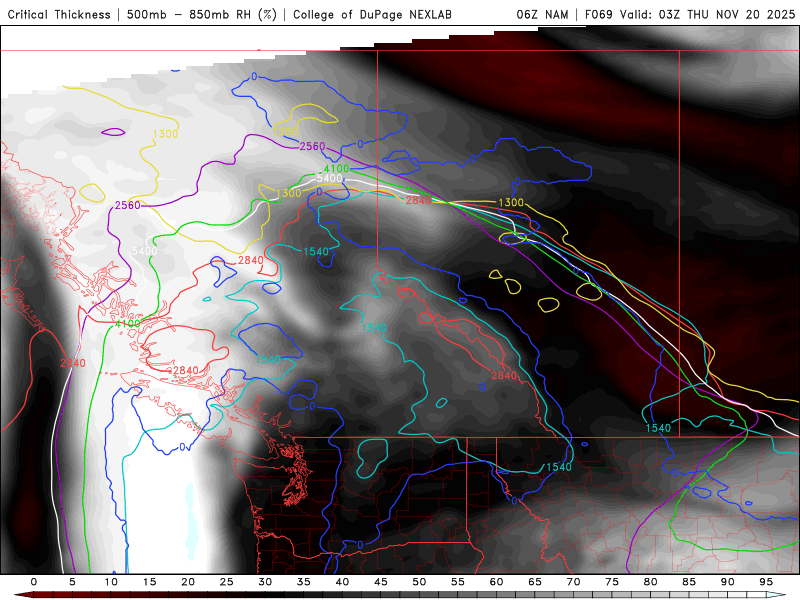Click the color scale label "90"

728,582
